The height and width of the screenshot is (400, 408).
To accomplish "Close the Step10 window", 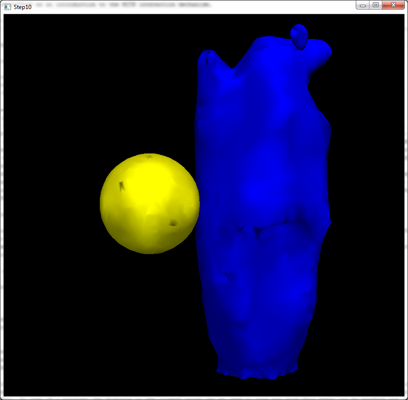I will tap(393, 5).
